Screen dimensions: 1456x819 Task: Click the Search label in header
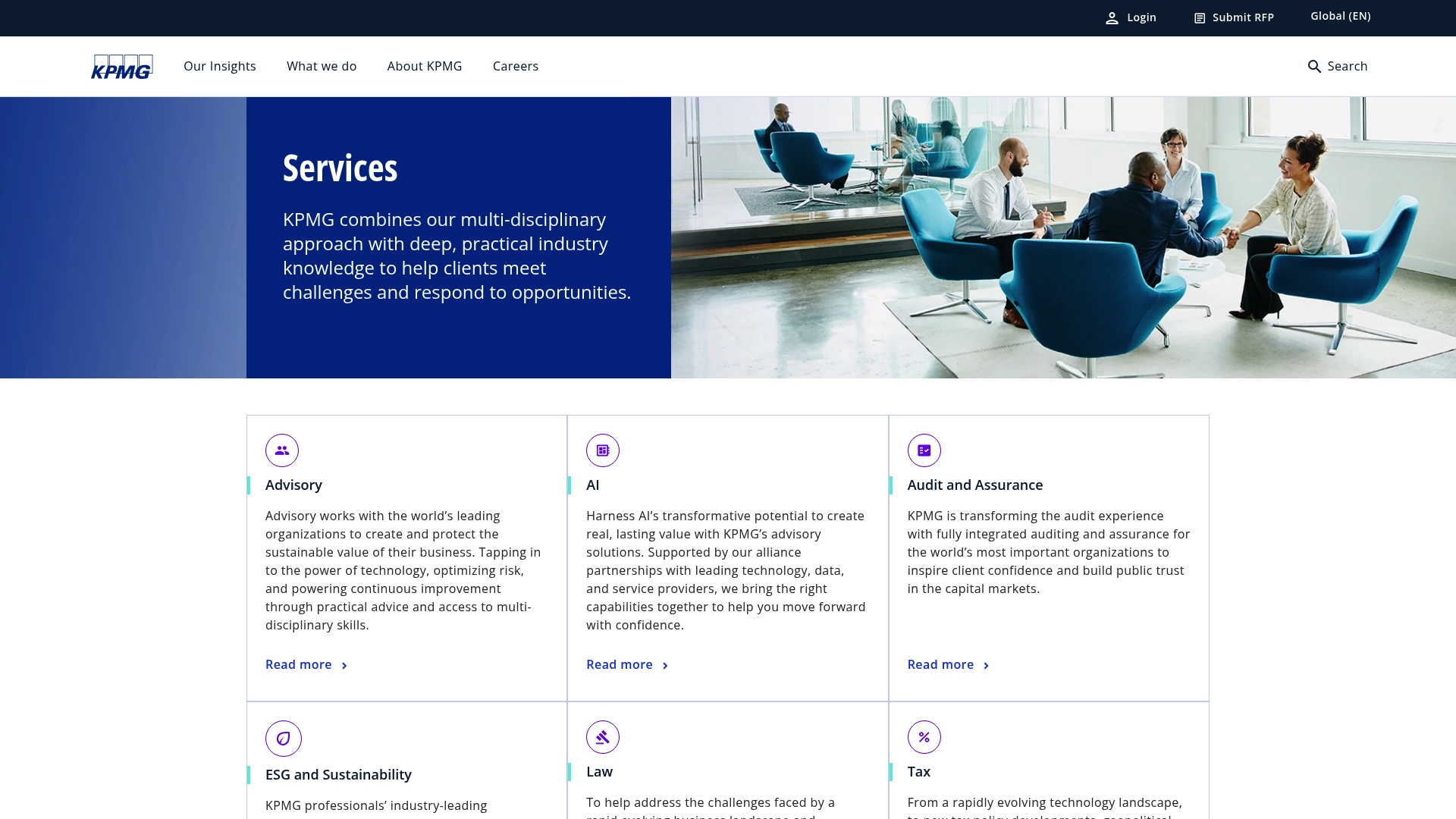tap(1348, 66)
